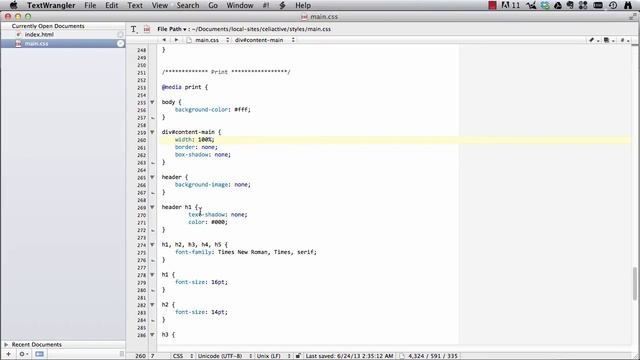Screen dimensions: 640x360
Task: Collapse the h1 rule at line 278
Action: (152, 275)
